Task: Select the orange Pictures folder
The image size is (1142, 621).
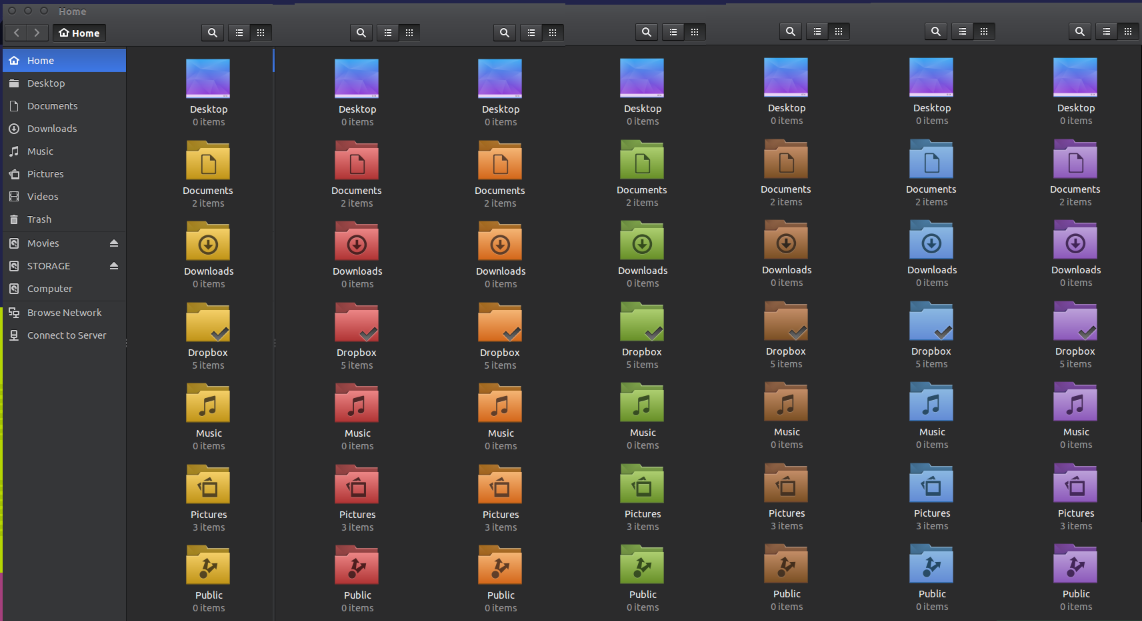Action: pyautogui.click(x=500, y=484)
